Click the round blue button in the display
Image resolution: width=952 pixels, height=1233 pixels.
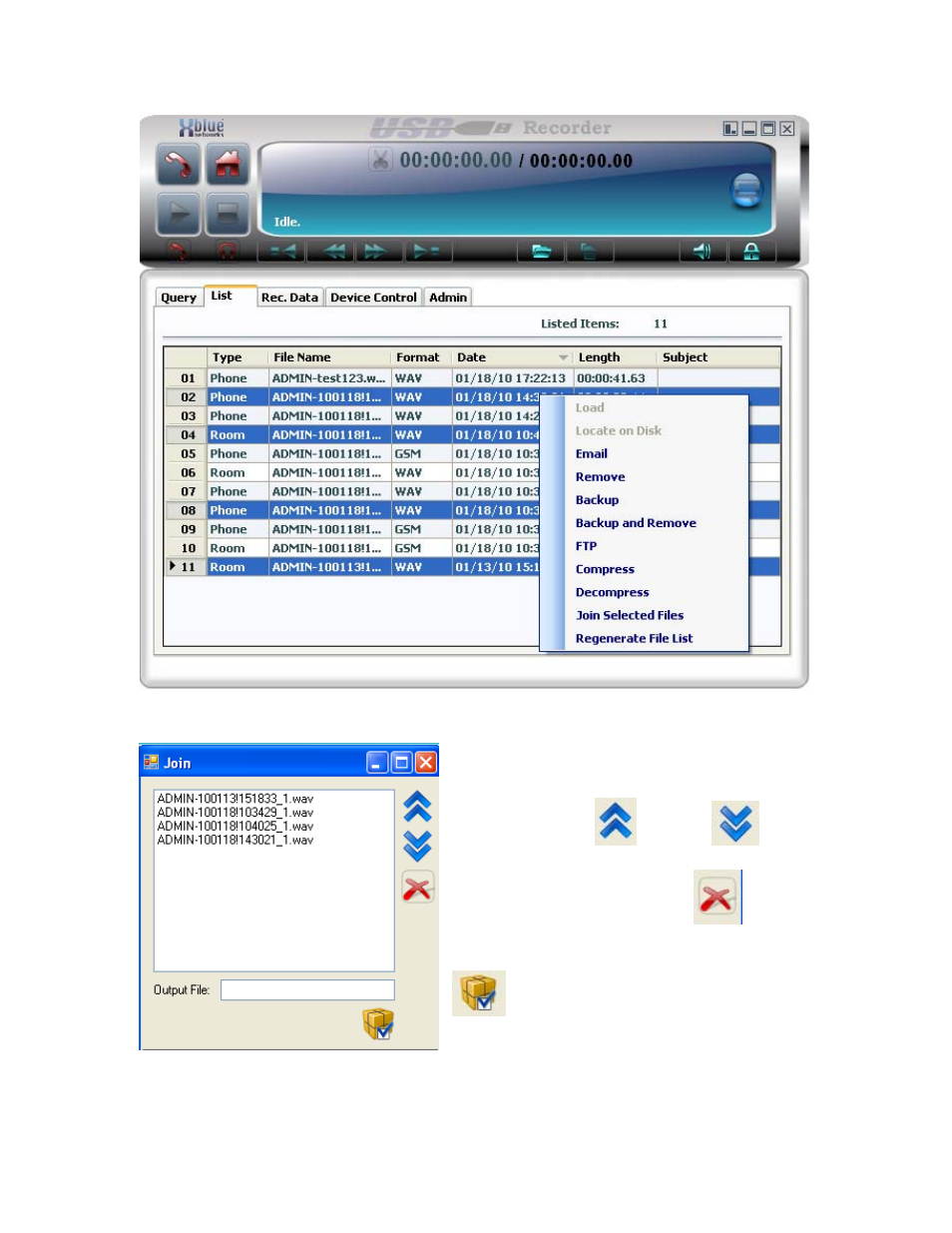point(746,191)
